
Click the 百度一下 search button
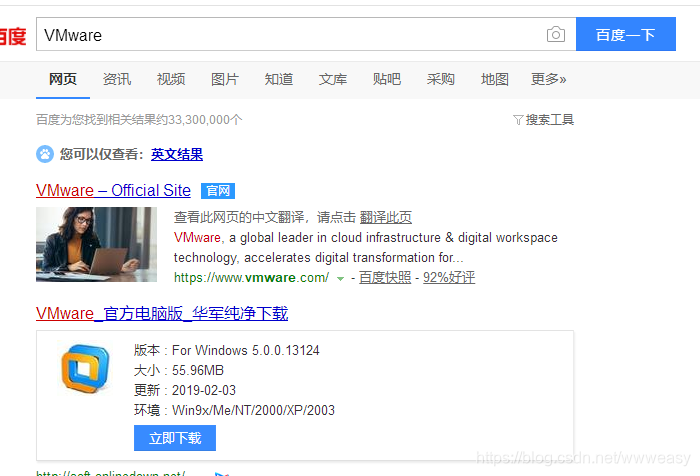[625, 34]
